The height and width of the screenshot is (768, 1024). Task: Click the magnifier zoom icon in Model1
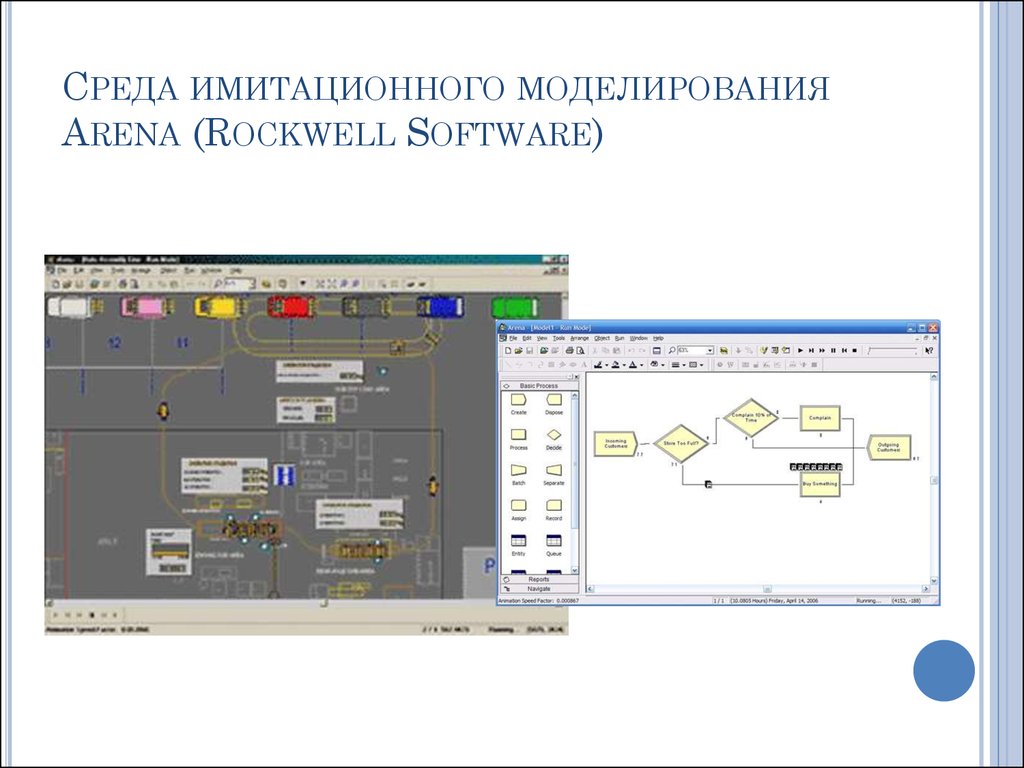671,351
